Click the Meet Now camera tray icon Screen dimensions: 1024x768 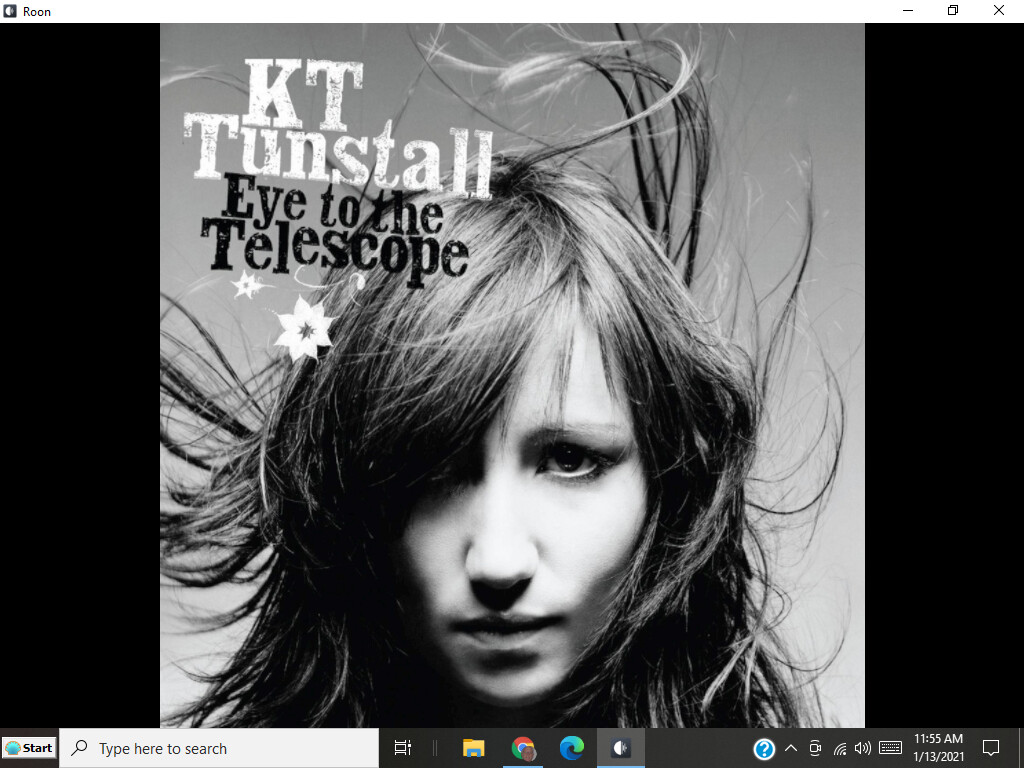[x=815, y=748]
